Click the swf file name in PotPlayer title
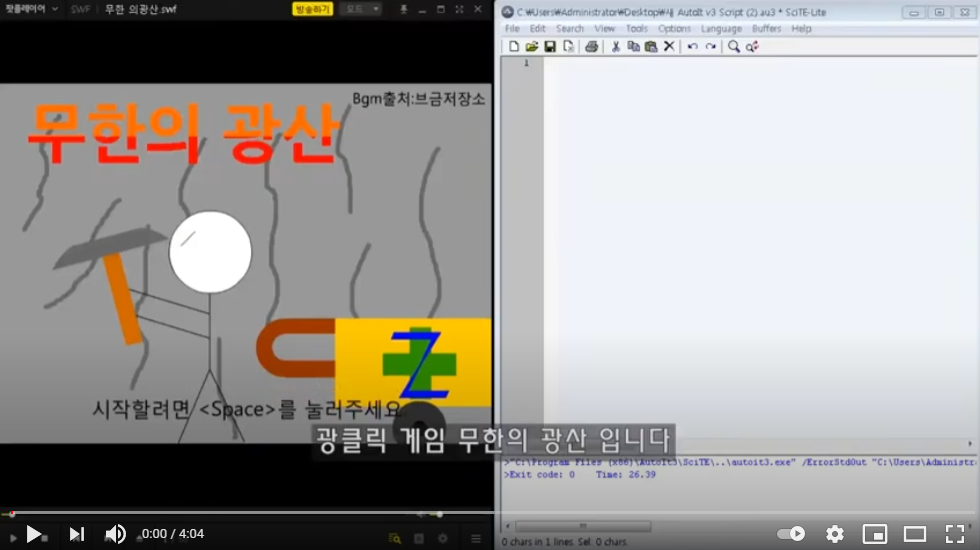This screenshot has width=980, height=550. point(141,9)
